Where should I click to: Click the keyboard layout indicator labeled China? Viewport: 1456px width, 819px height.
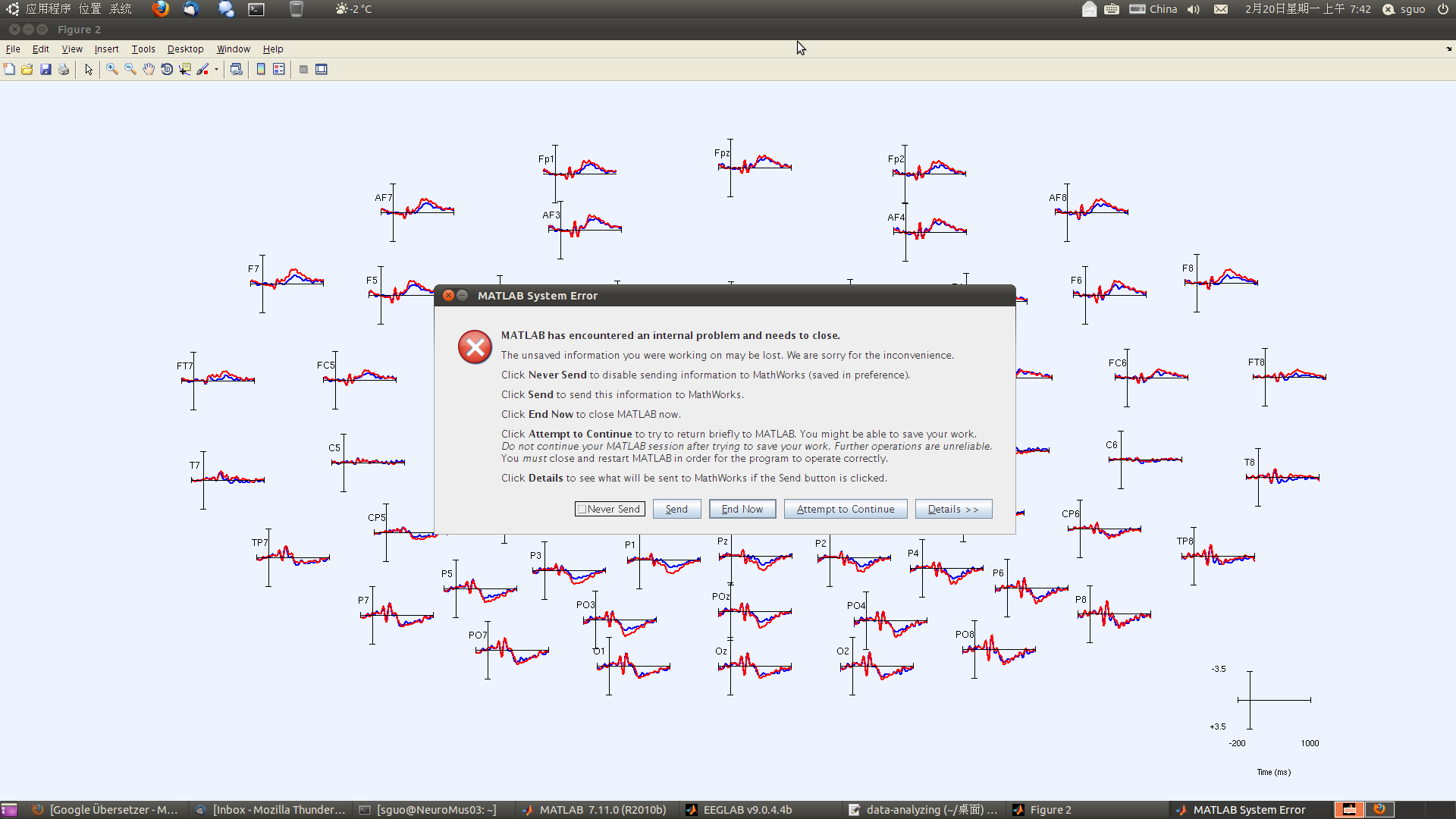coord(1153,9)
